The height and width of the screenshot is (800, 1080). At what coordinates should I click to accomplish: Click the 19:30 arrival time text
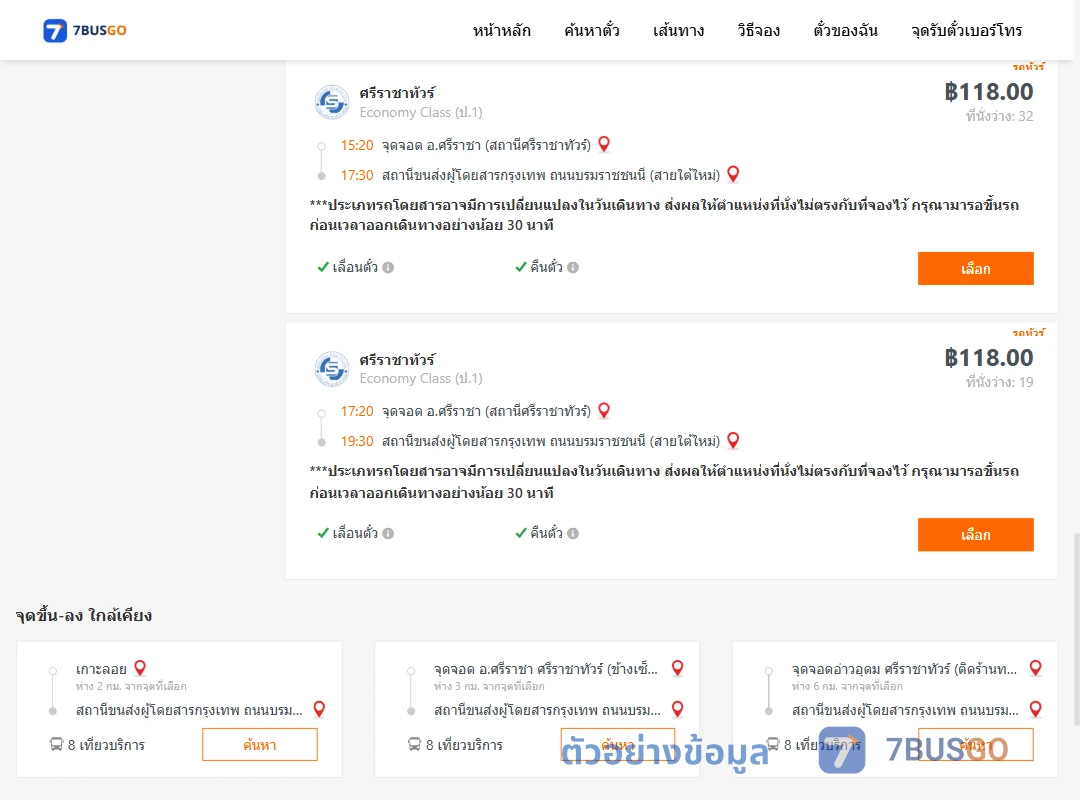click(357, 441)
